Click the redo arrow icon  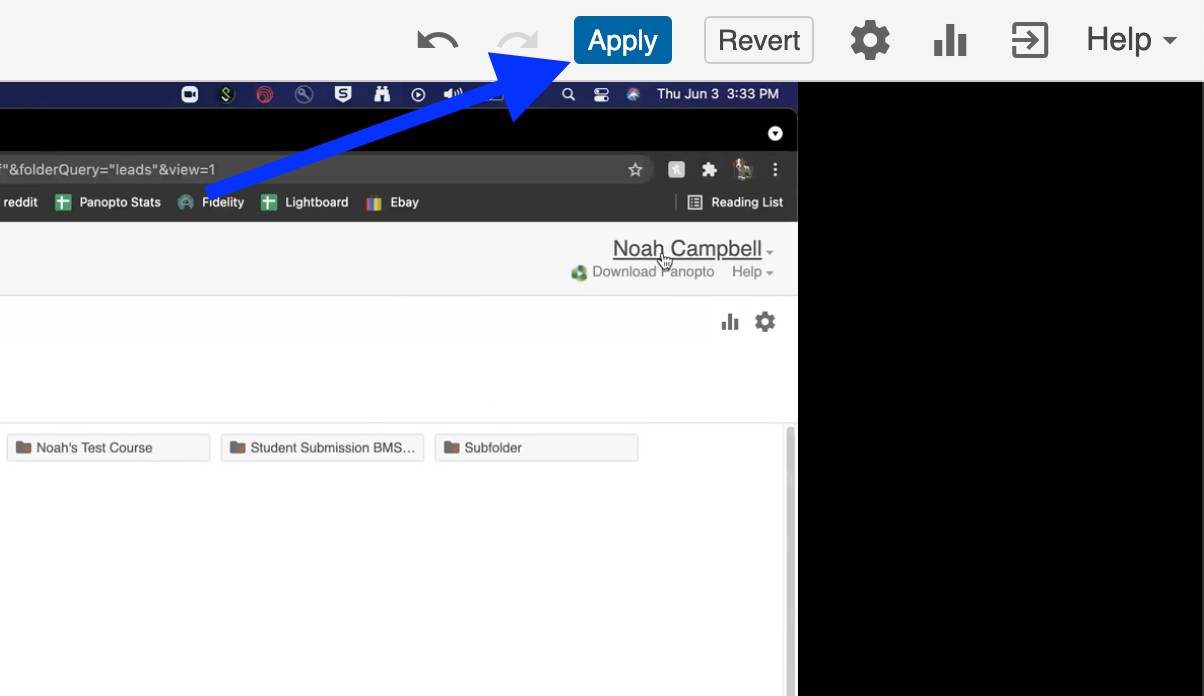[517, 41]
